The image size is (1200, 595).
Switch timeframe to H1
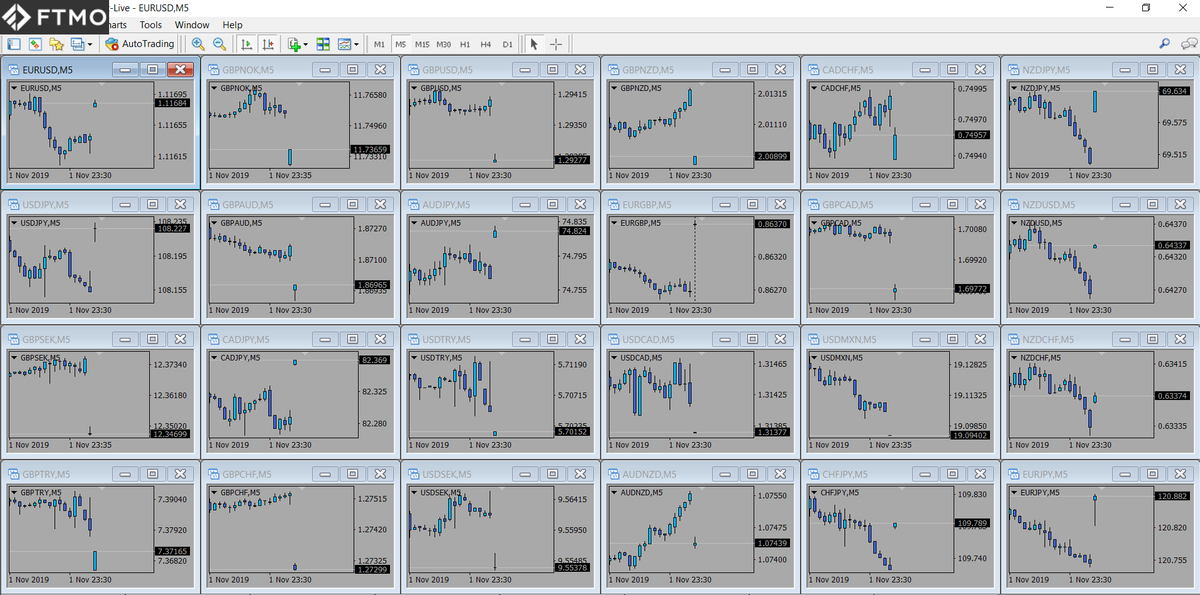(x=465, y=44)
